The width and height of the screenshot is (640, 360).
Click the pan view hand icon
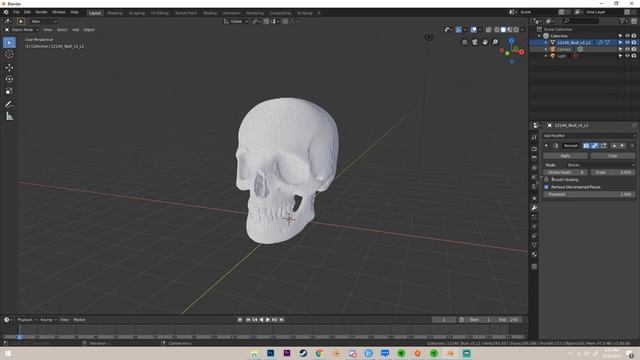(x=485, y=42)
